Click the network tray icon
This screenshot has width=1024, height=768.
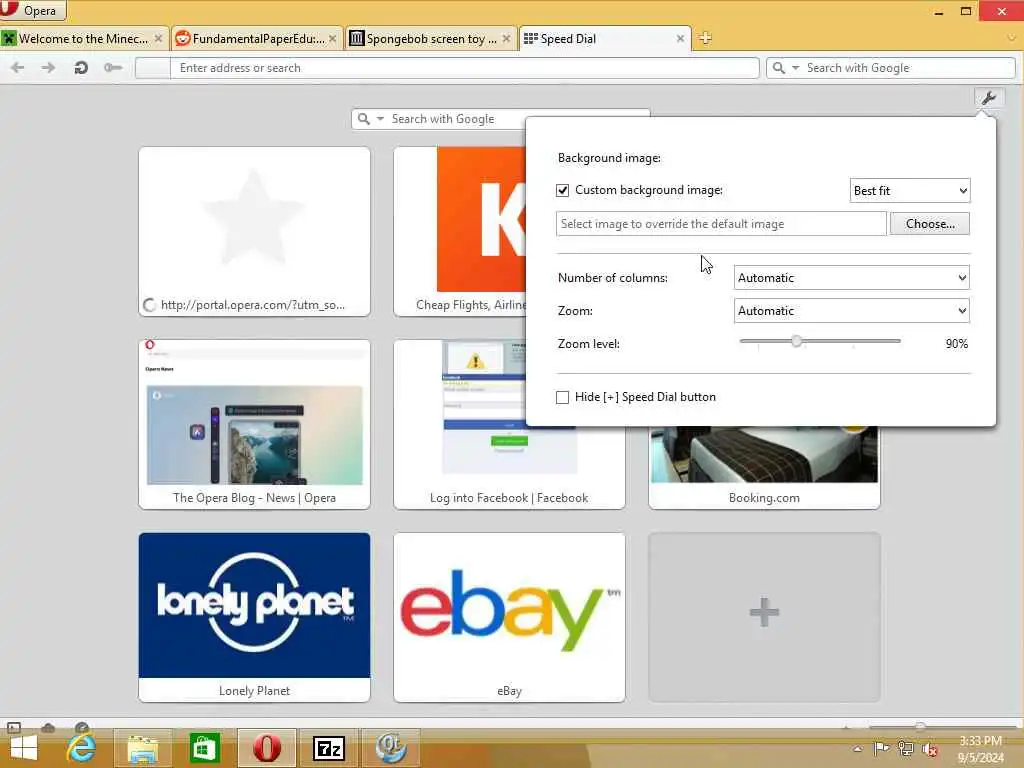pos(906,749)
